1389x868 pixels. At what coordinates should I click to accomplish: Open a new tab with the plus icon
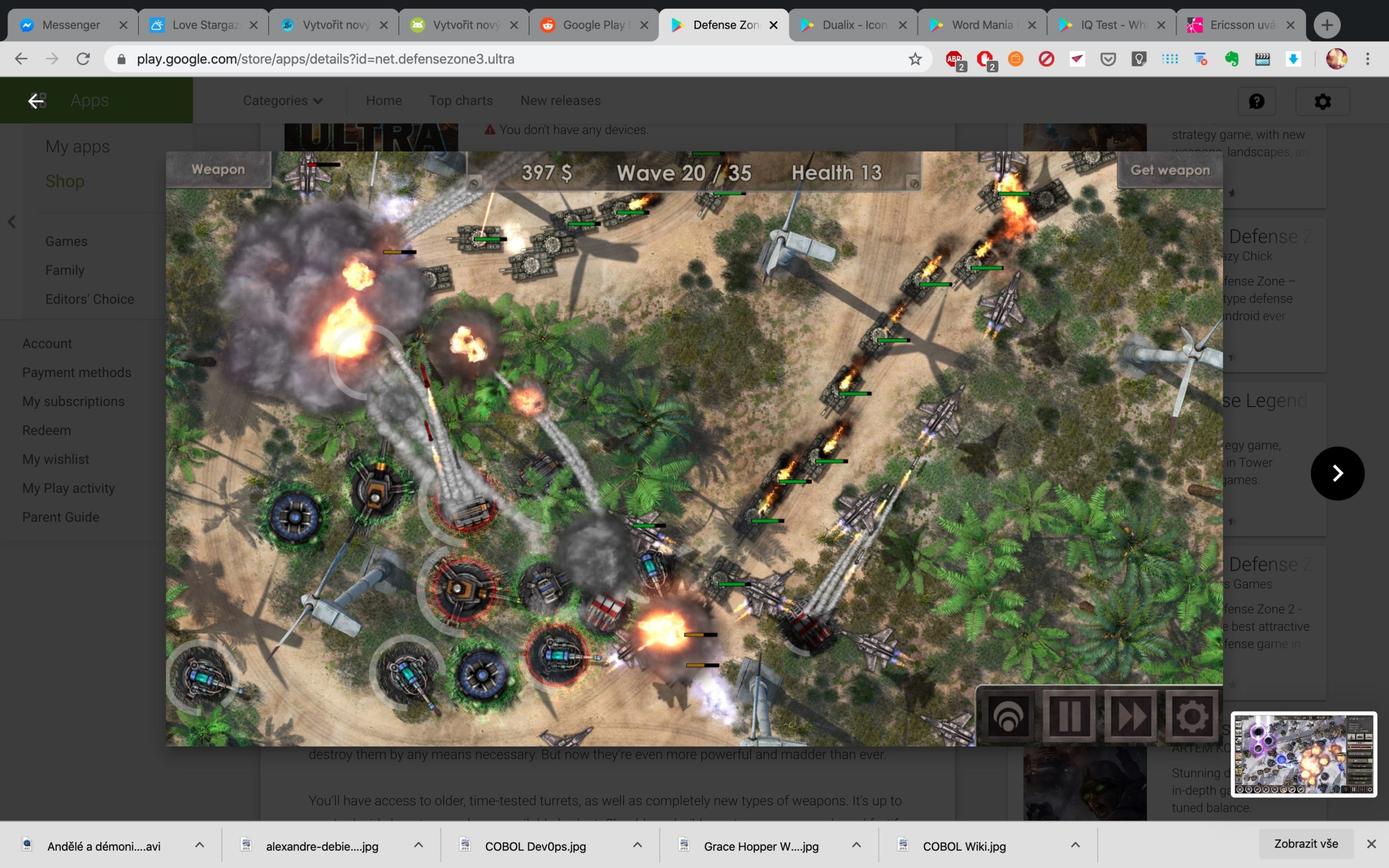[1327, 25]
